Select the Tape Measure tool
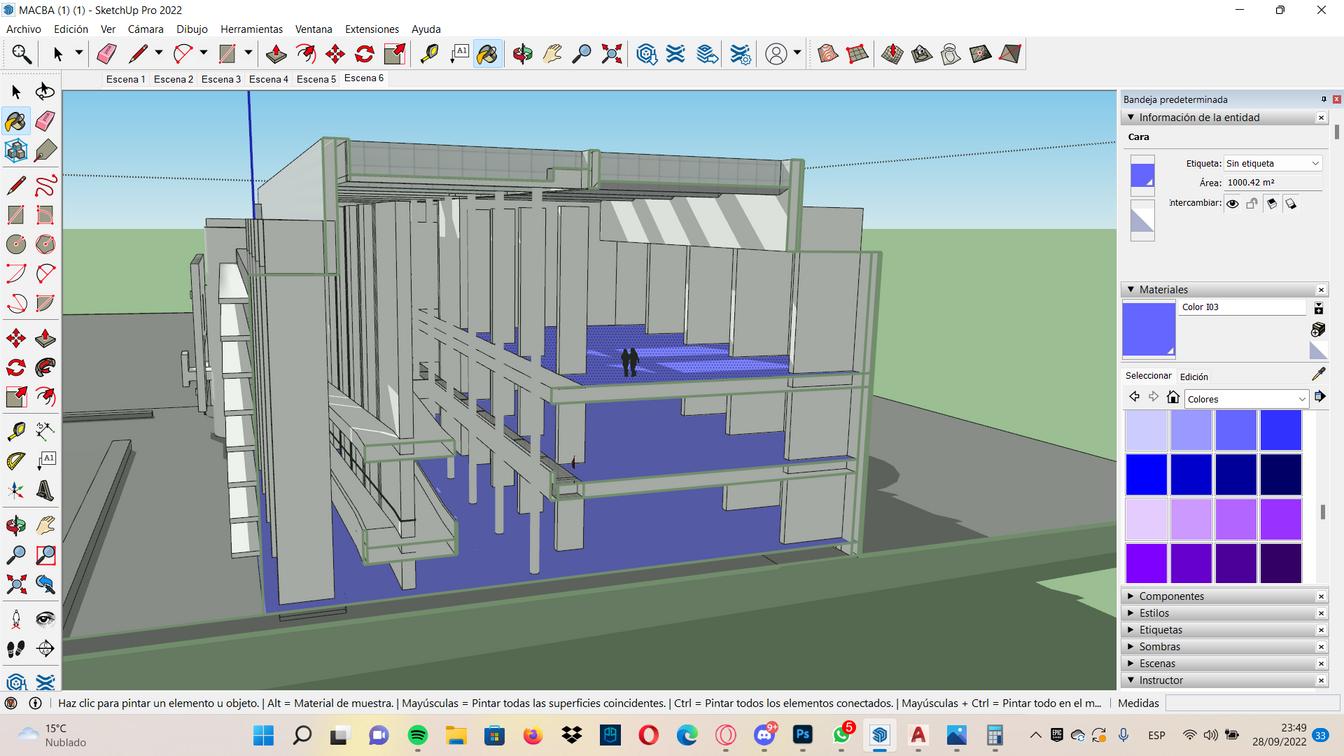The width and height of the screenshot is (1344, 756). pyautogui.click(x=429, y=54)
